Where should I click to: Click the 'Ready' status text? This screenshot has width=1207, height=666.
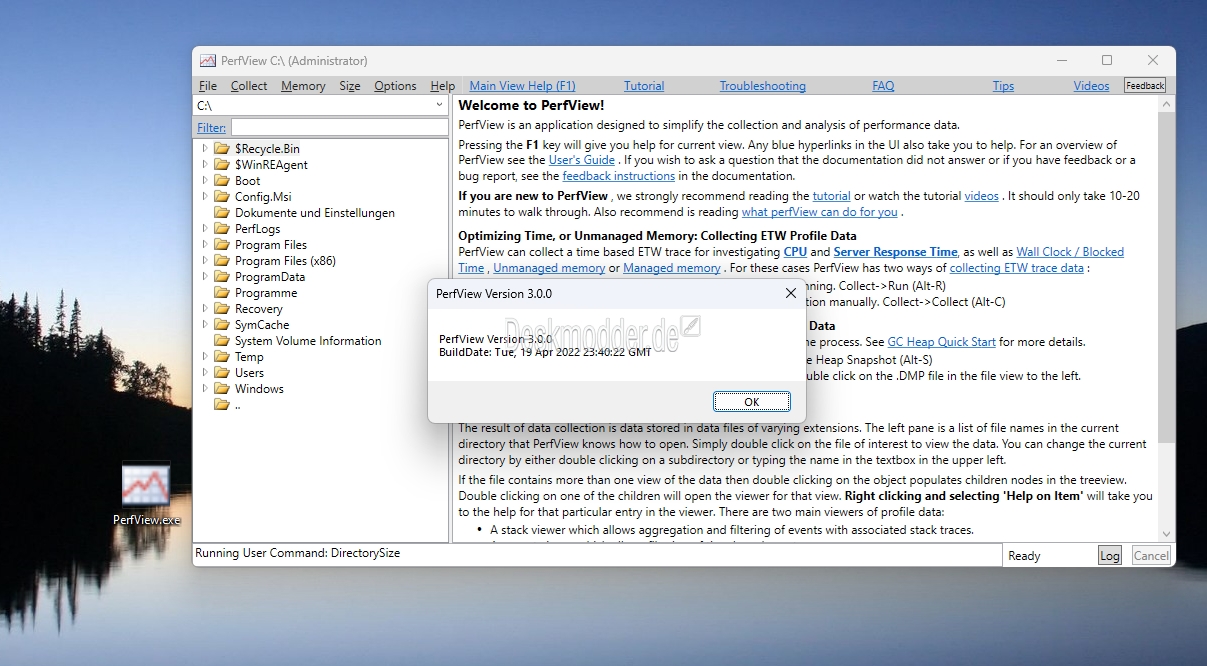pyautogui.click(x=1024, y=556)
